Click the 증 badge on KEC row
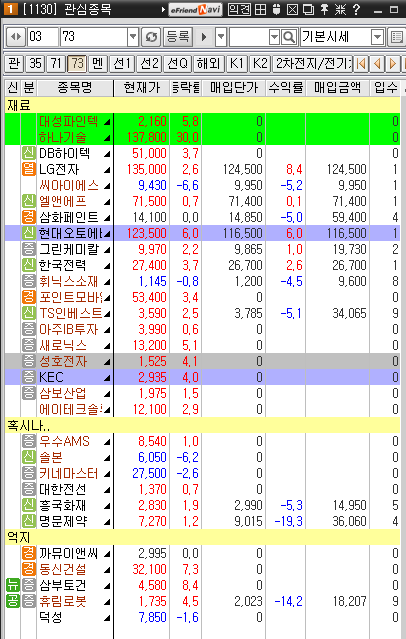Image resolution: width=406 pixels, height=639 pixels. [x=28, y=377]
